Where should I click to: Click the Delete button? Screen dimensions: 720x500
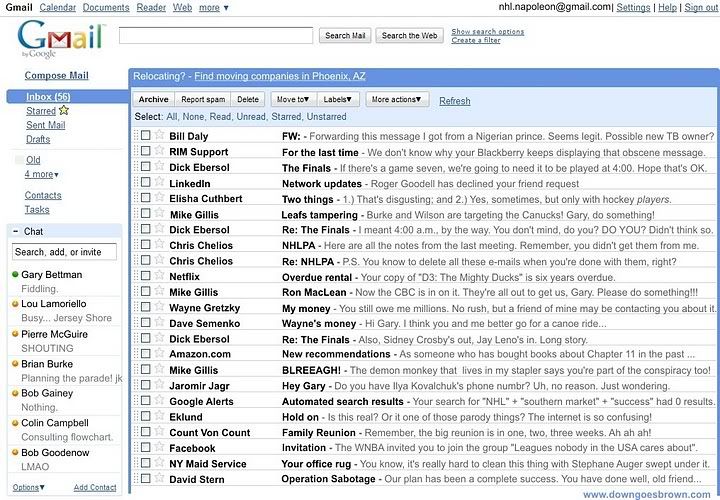[x=248, y=99]
